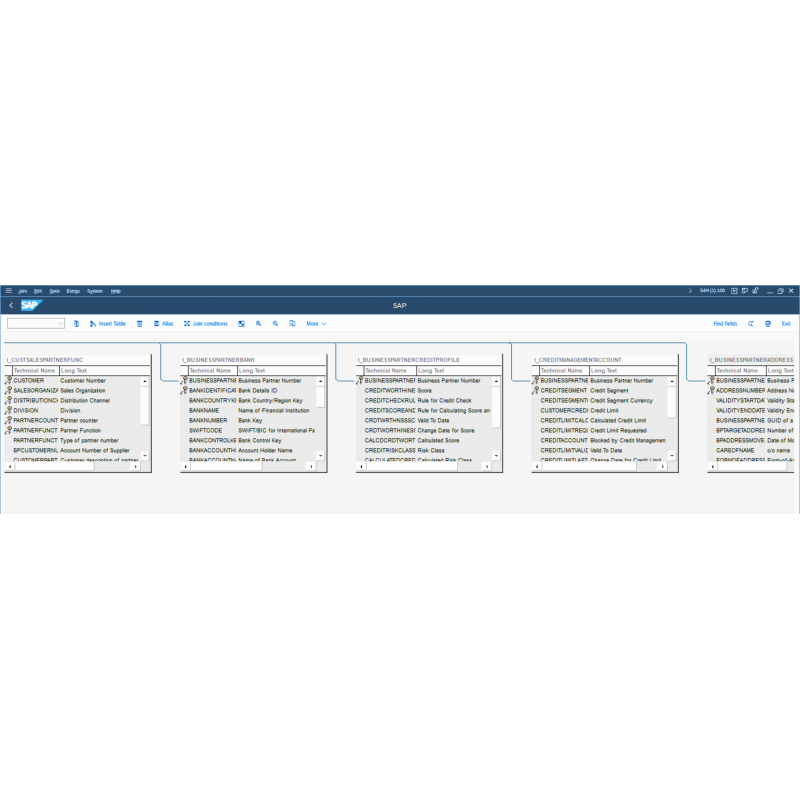
Task: Select the zoom in magnifier icon
Action: pos(260,323)
